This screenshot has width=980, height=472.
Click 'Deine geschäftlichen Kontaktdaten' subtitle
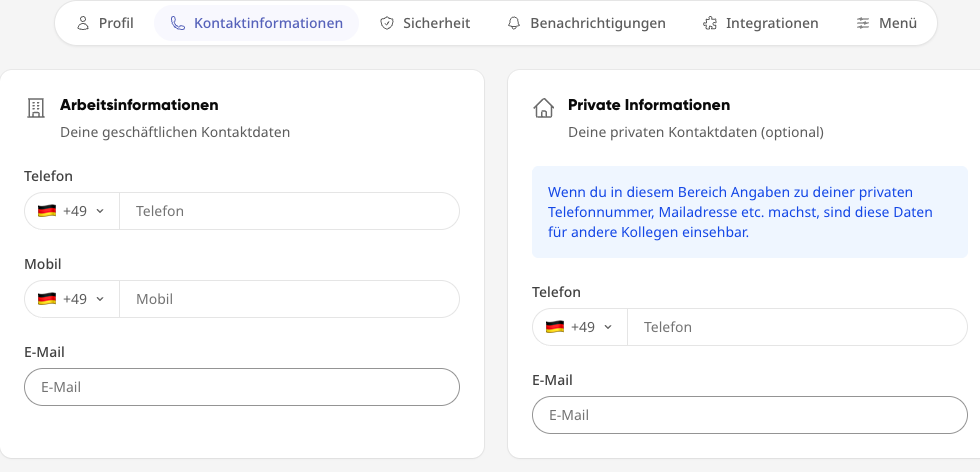pyautogui.click(x=175, y=133)
